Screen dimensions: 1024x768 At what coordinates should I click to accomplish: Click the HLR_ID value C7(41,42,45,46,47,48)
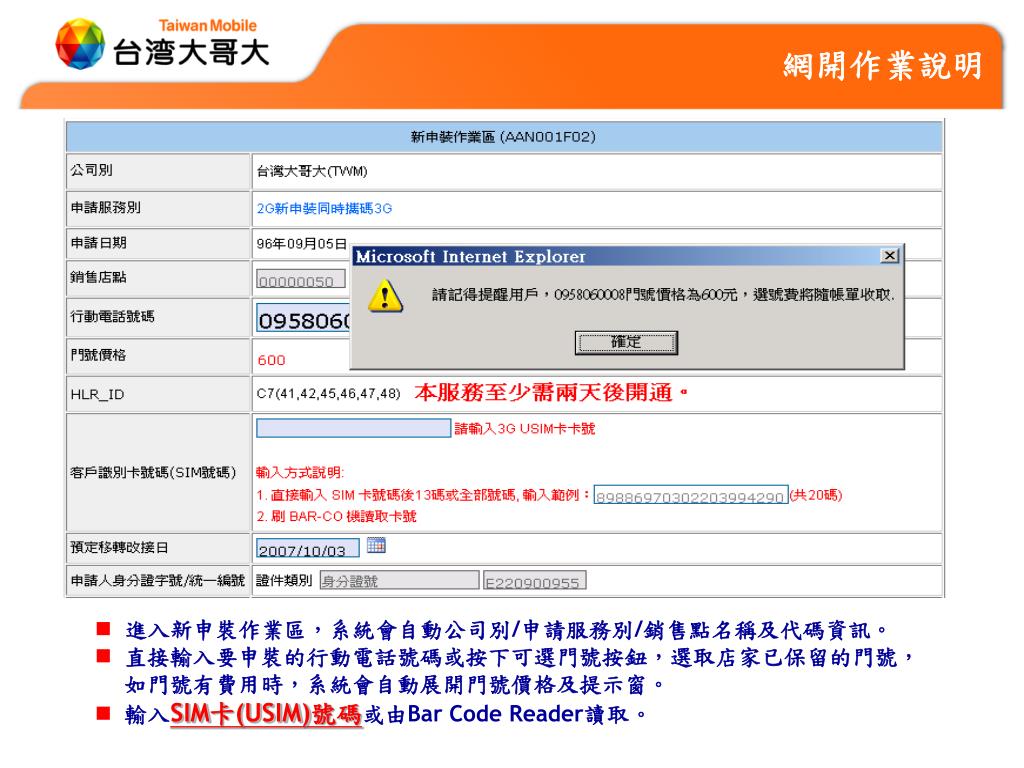[328, 393]
